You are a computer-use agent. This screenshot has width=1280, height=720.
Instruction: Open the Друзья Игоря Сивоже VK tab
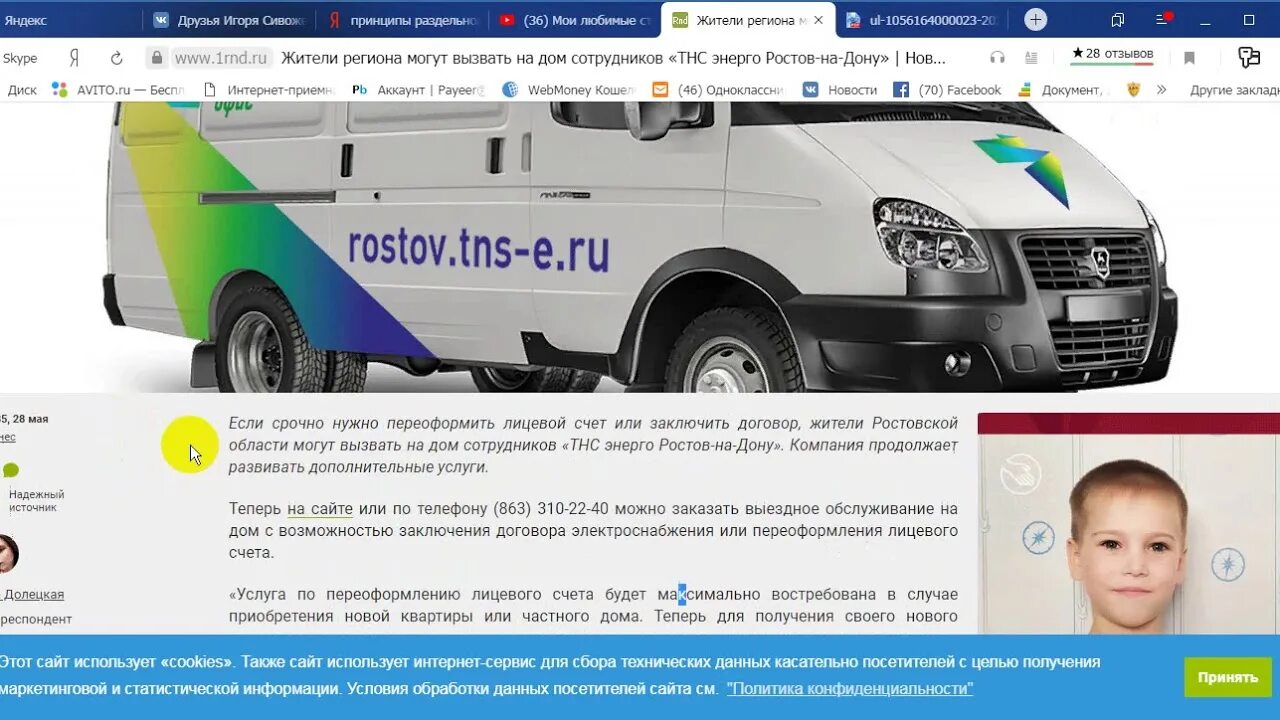coord(231,20)
